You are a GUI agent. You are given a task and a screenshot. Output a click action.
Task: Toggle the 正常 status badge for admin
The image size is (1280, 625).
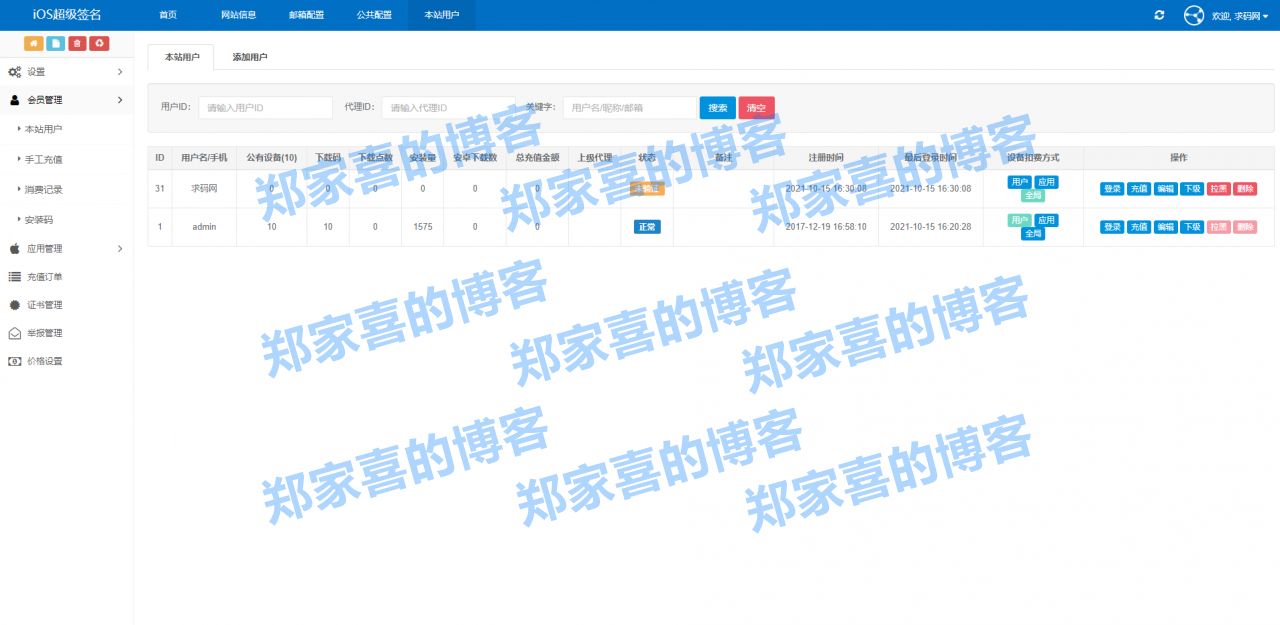(647, 227)
